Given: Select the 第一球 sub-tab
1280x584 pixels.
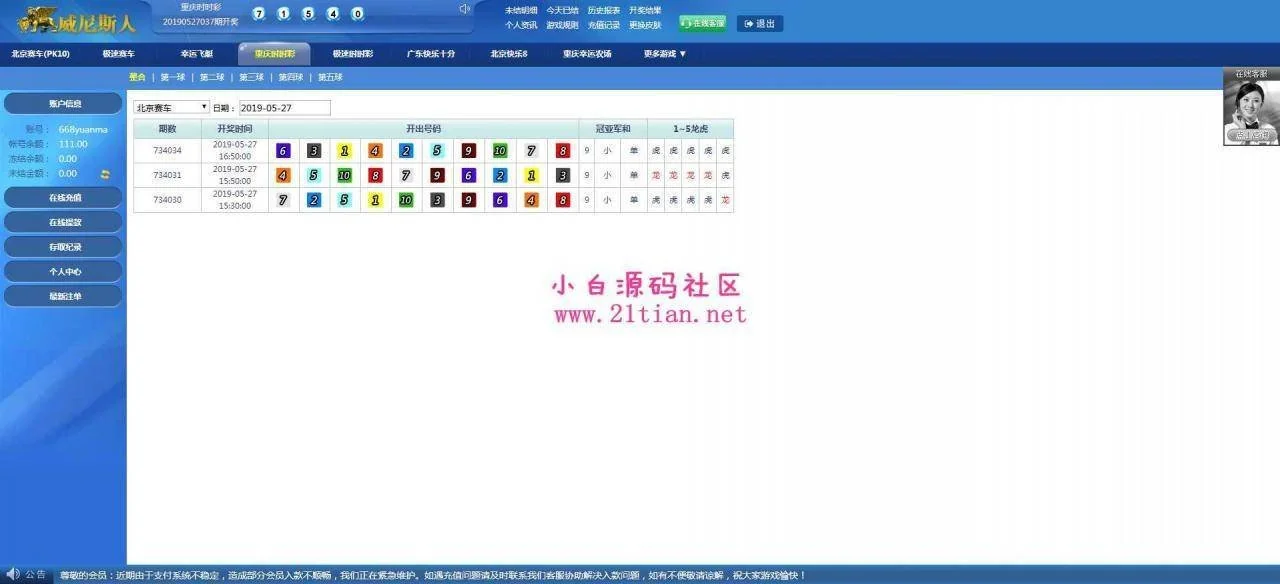Looking at the screenshot, I should click(x=173, y=77).
